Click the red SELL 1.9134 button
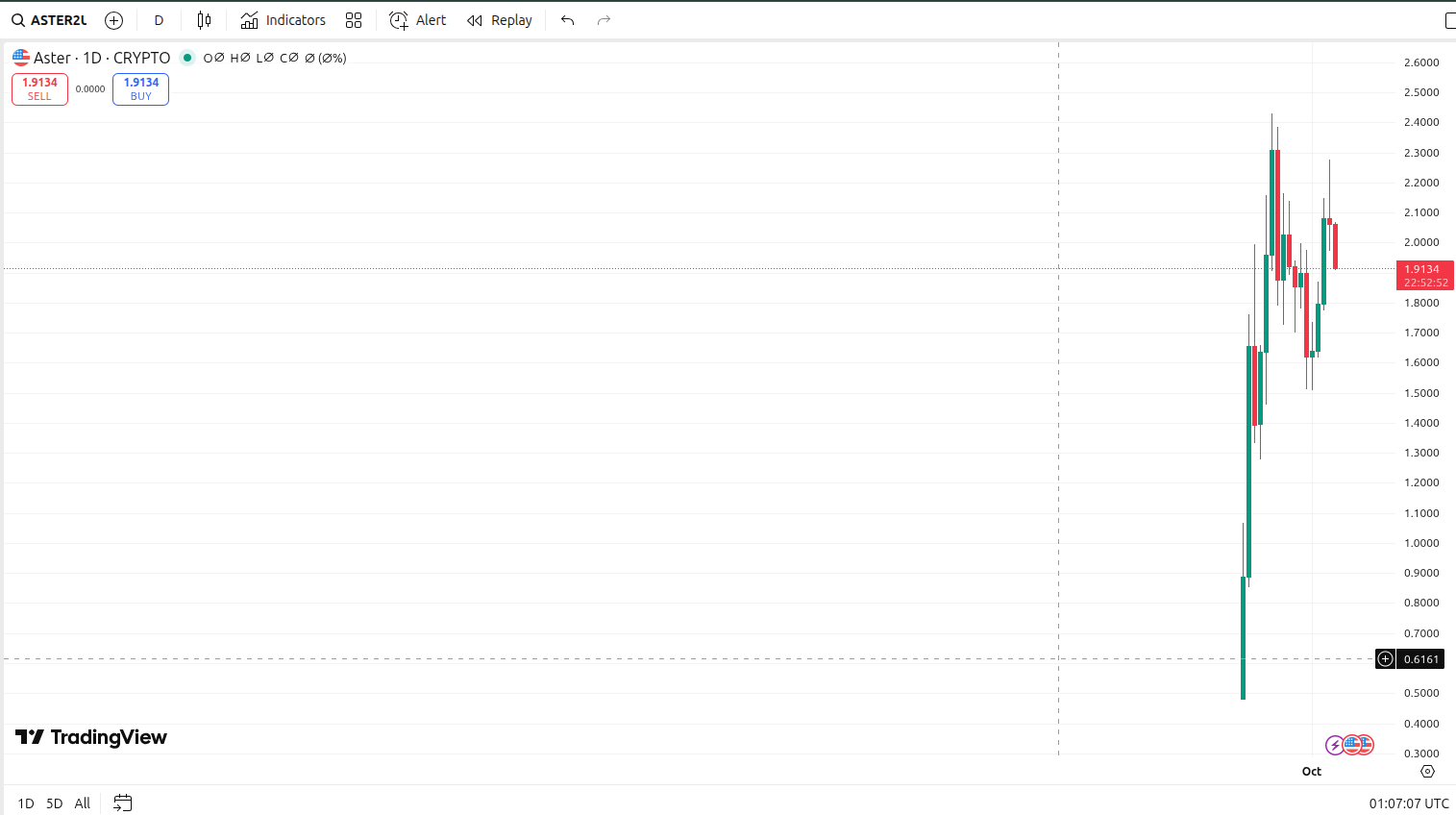1456x815 pixels. click(x=39, y=89)
